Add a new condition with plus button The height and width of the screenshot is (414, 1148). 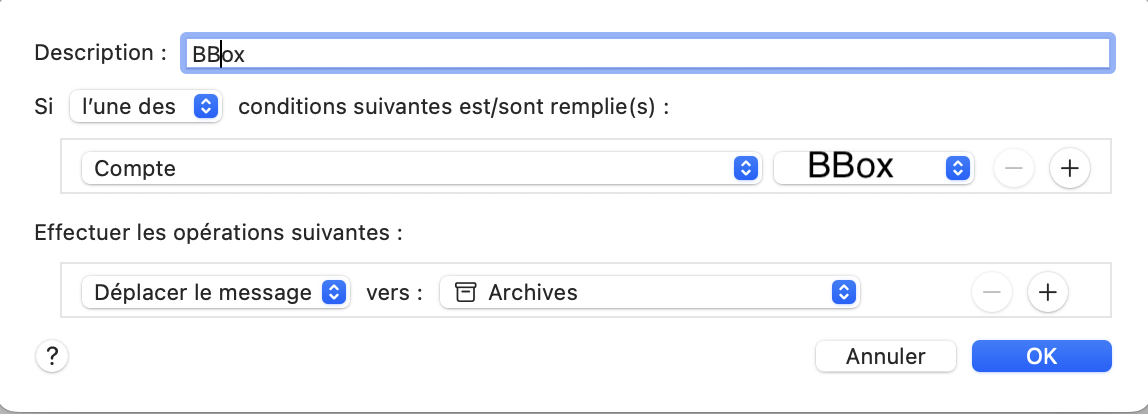(x=1069, y=169)
